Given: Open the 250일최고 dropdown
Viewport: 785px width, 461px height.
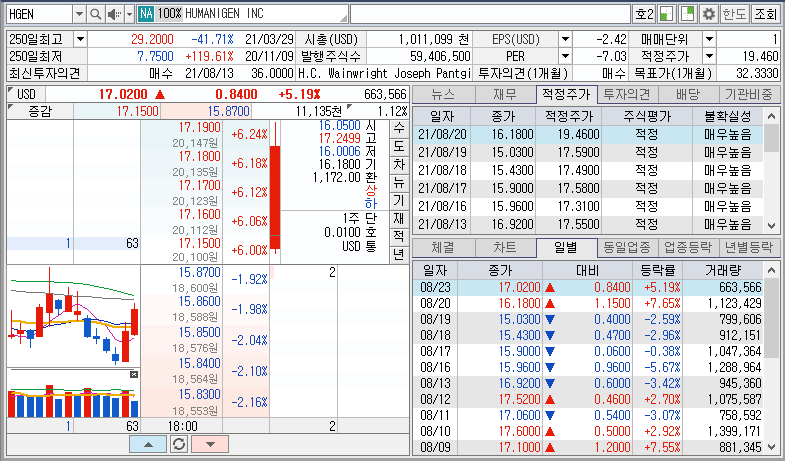Looking at the screenshot, I should [x=80, y=39].
